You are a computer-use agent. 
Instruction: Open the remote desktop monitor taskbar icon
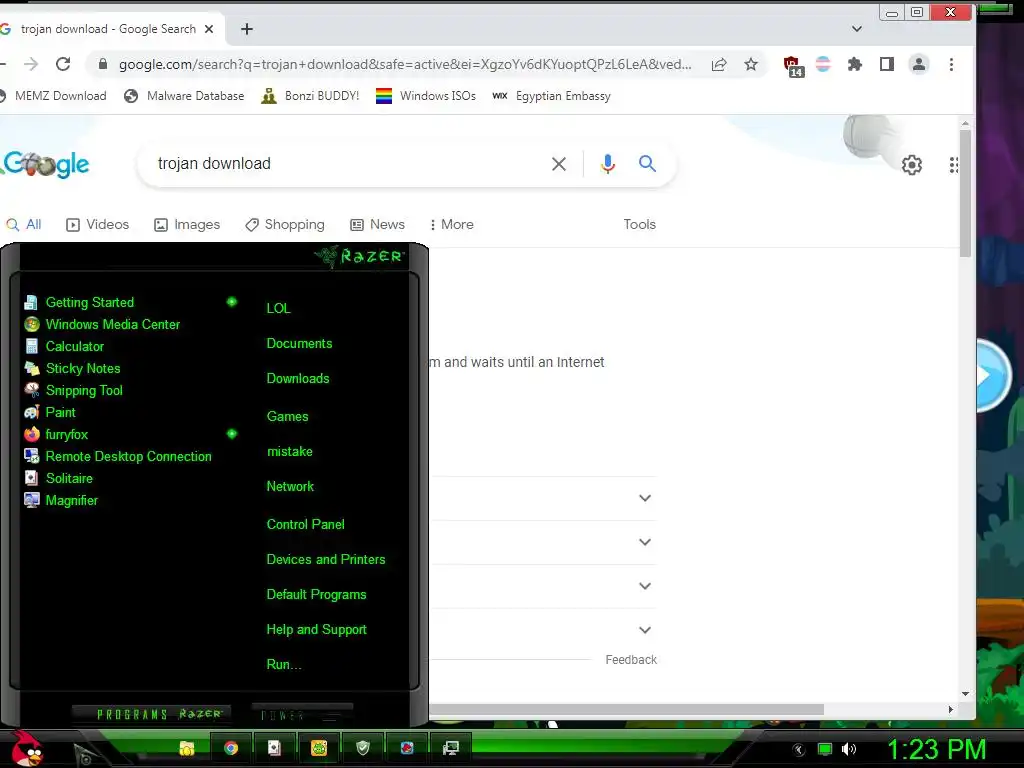coord(451,748)
